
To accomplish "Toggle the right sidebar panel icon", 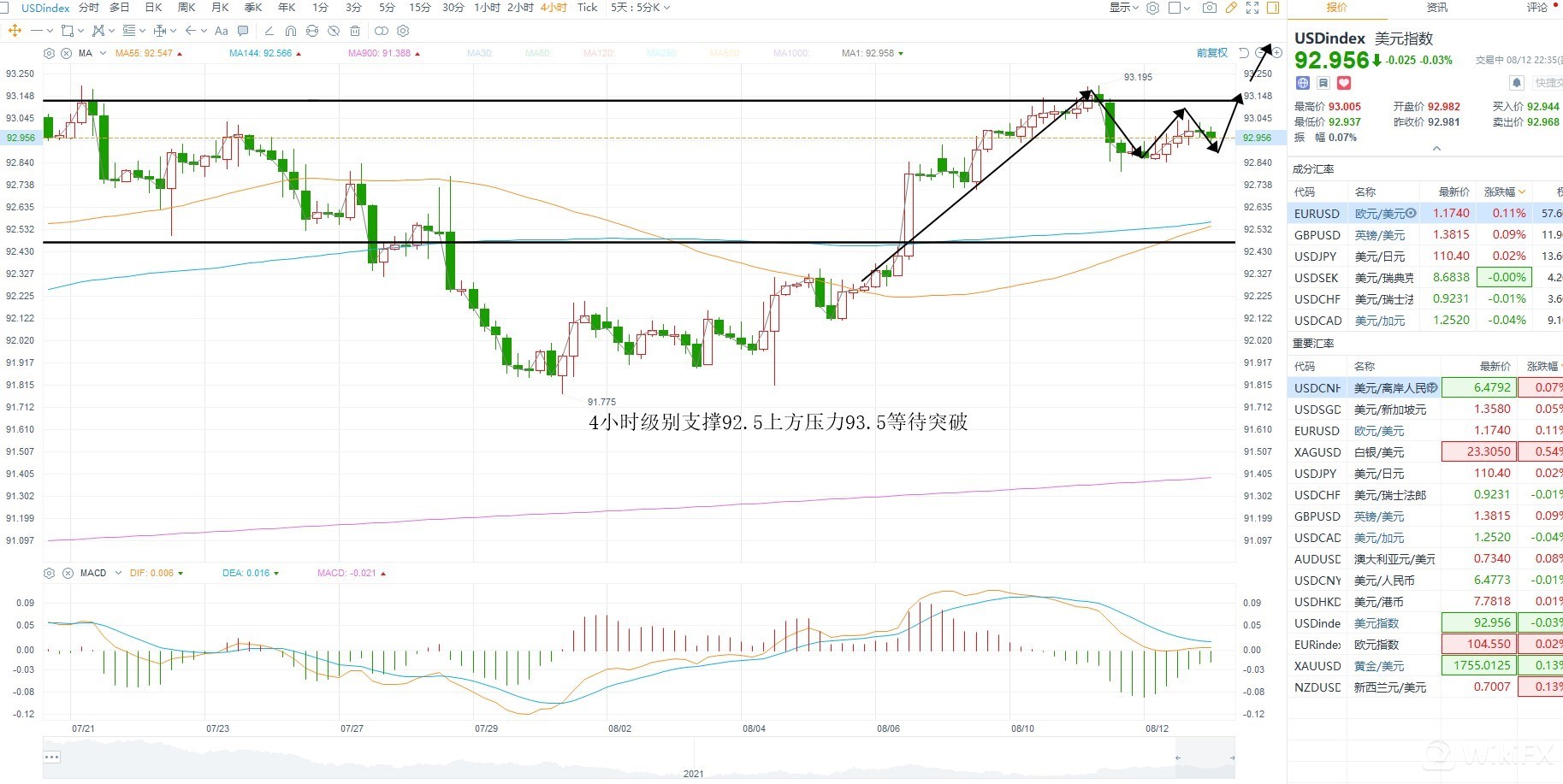I will tap(1273, 8).
